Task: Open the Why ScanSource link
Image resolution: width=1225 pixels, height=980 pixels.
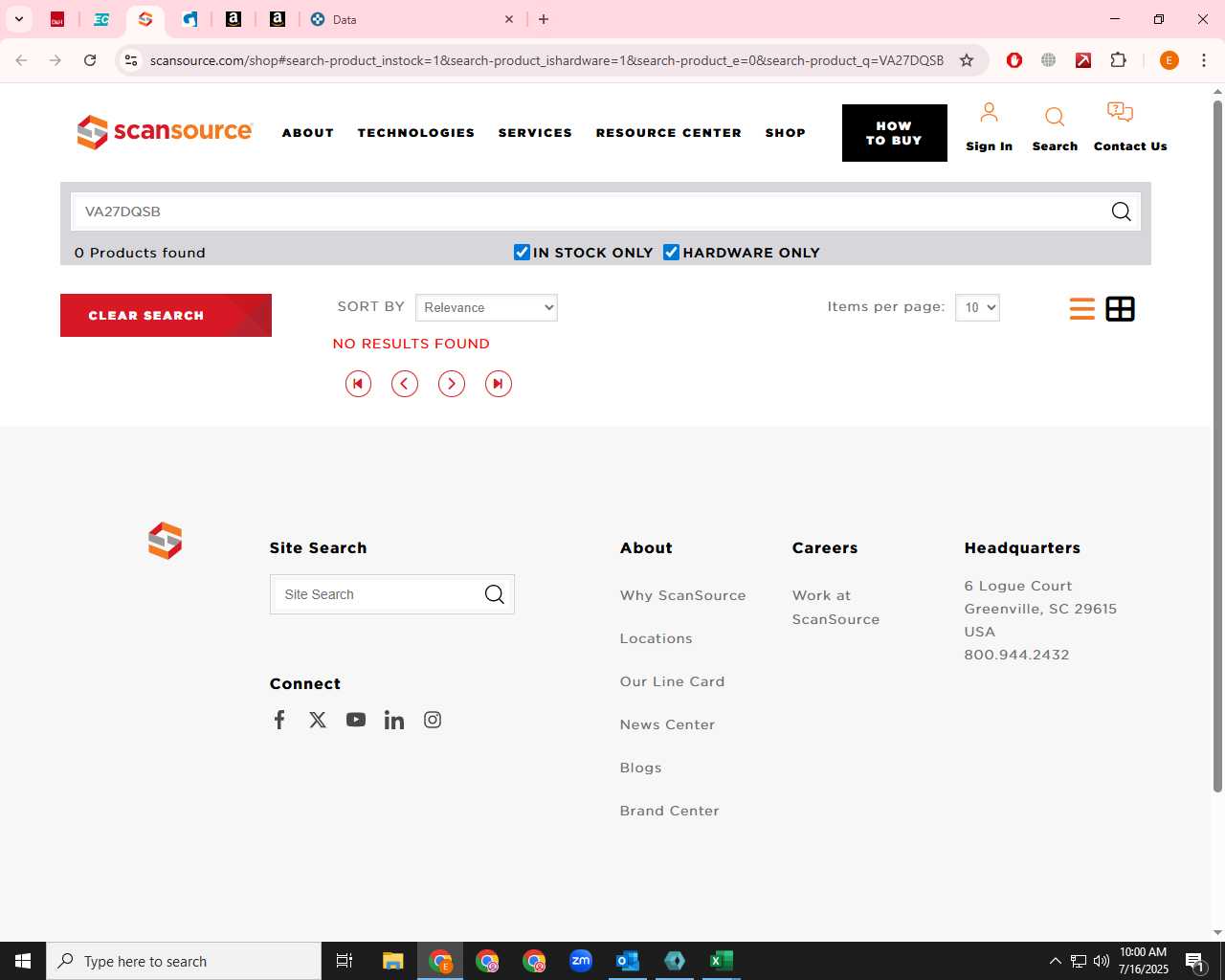Action: 682,595
